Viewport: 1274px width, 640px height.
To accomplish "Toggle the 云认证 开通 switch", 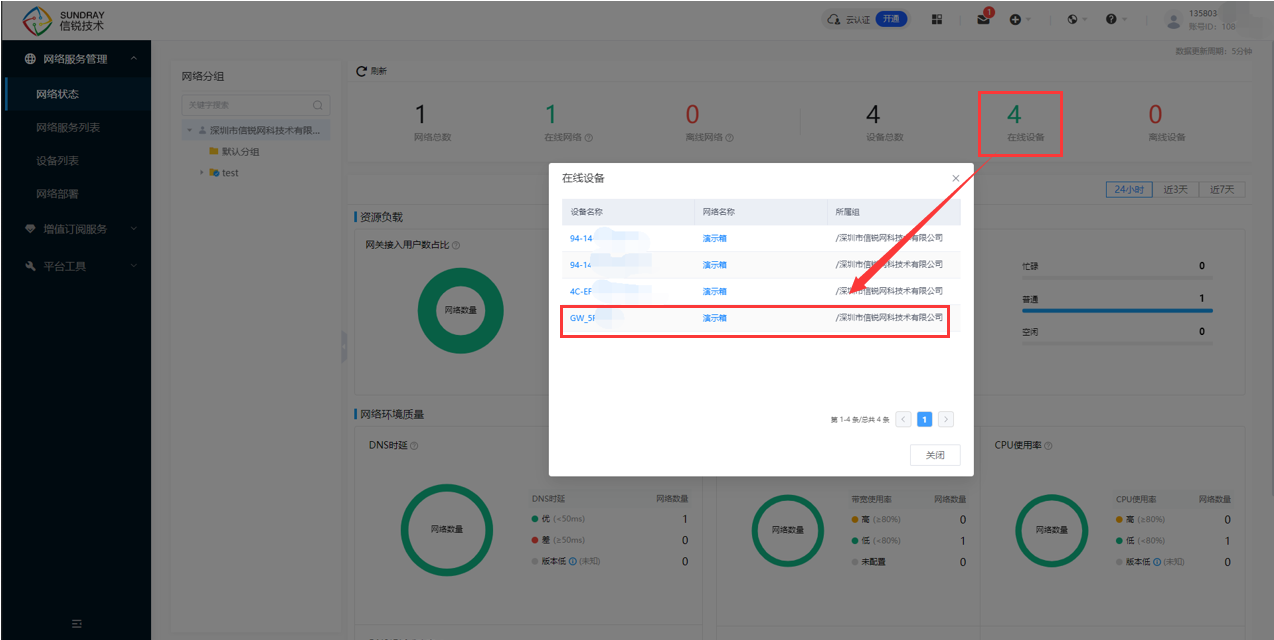I will coord(891,19).
